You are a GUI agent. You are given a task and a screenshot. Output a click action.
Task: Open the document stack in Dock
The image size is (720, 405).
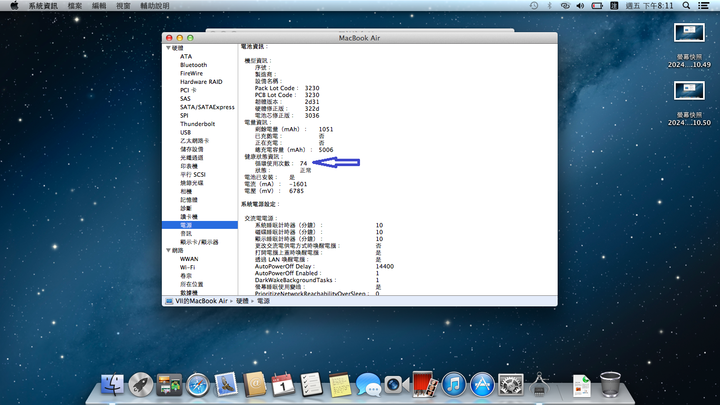point(582,386)
